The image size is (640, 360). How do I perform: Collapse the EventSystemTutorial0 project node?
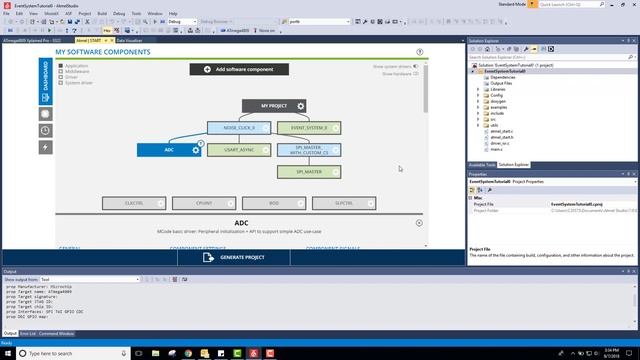click(473, 71)
